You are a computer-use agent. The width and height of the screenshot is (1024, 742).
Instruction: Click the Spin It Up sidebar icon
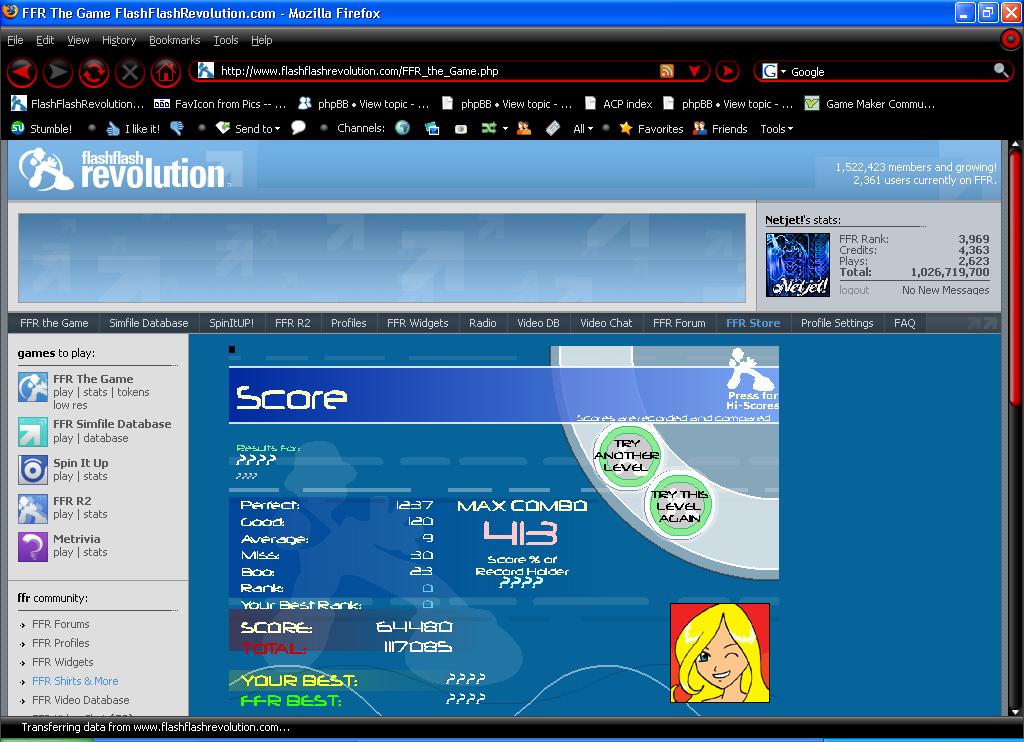coord(33,470)
